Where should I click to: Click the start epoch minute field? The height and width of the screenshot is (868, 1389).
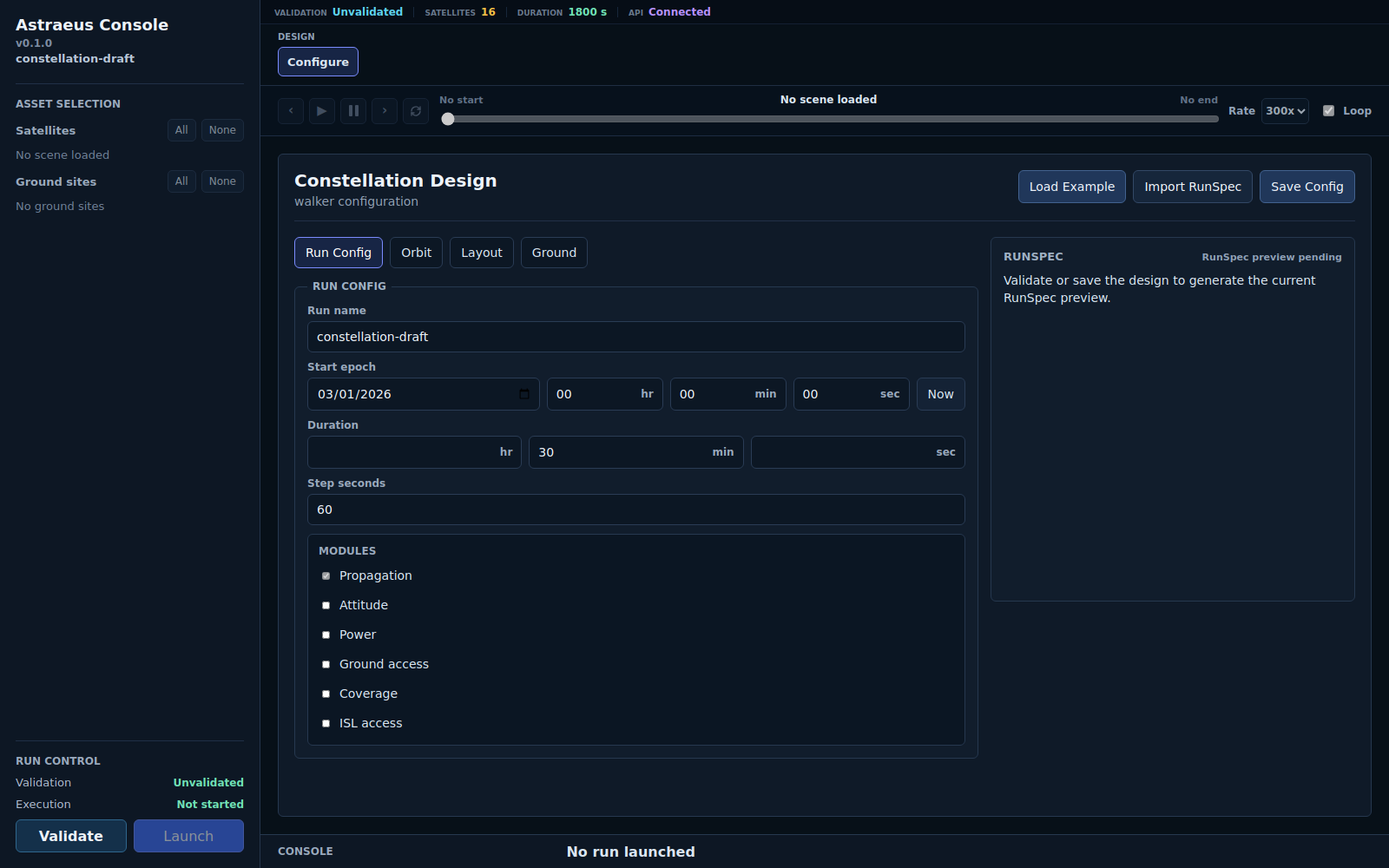click(x=728, y=394)
